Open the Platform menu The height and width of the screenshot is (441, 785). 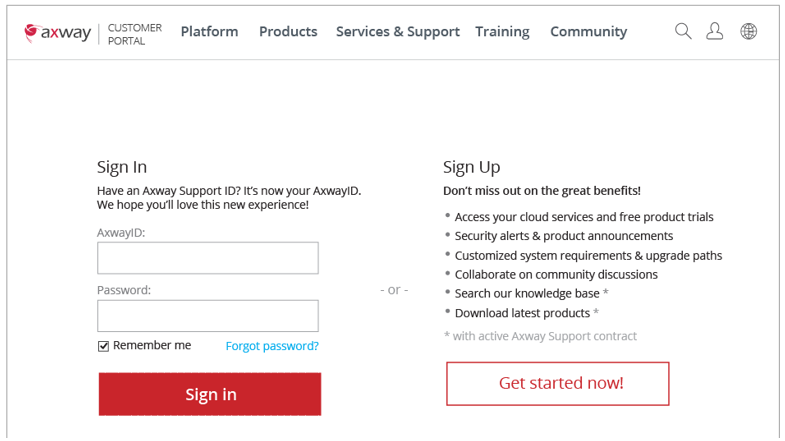click(x=209, y=31)
